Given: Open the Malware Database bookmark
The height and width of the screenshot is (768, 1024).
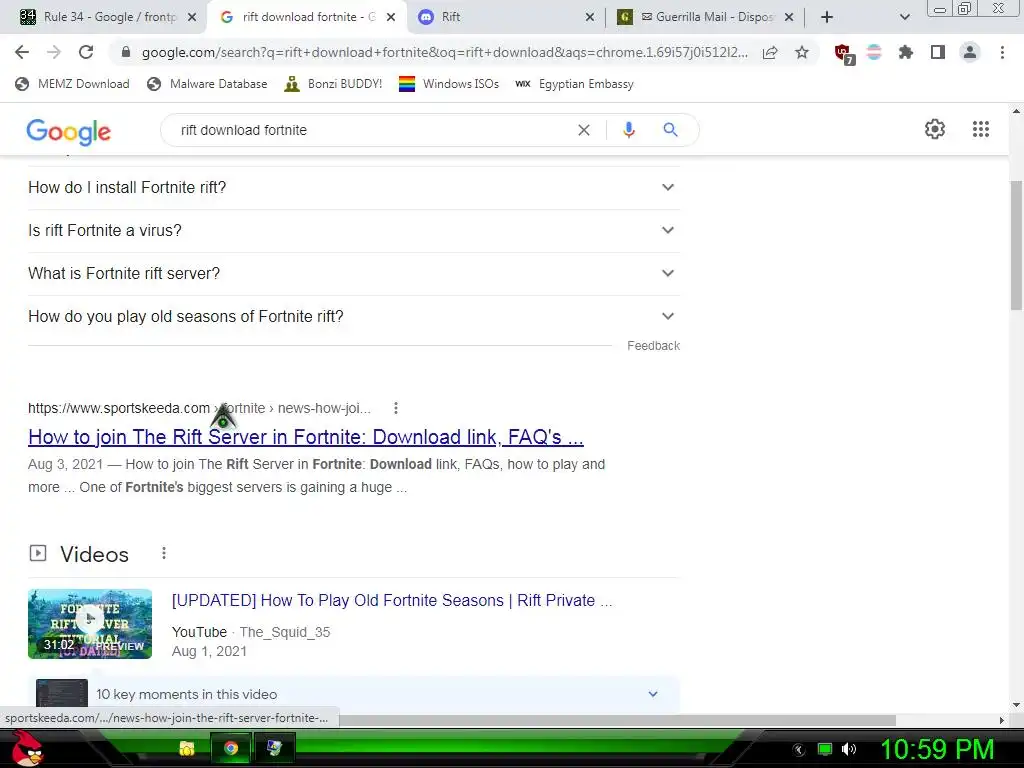Looking at the screenshot, I should tap(208, 84).
